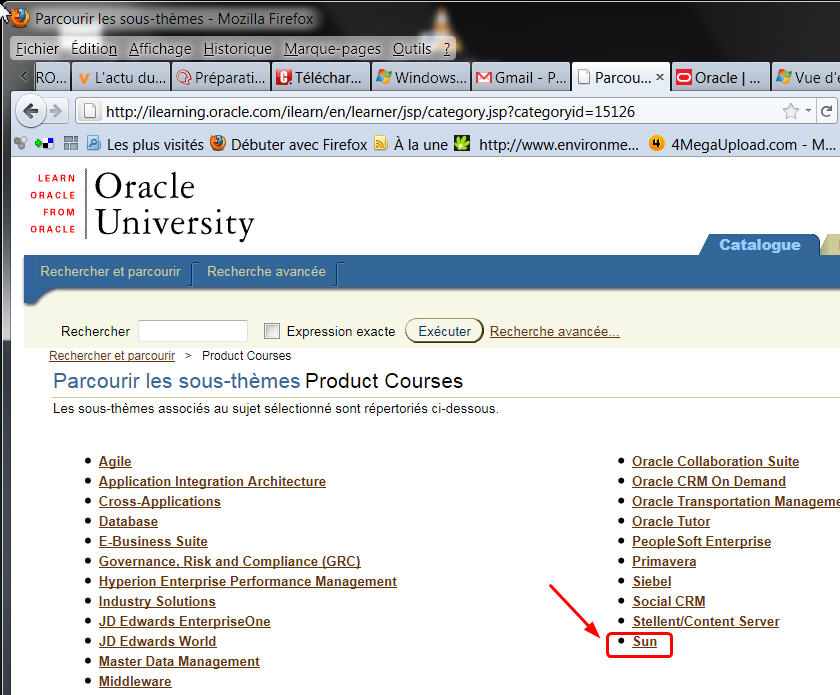Open the Database sub-theme link
This screenshot has height=695, width=840.
click(x=128, y=521)
